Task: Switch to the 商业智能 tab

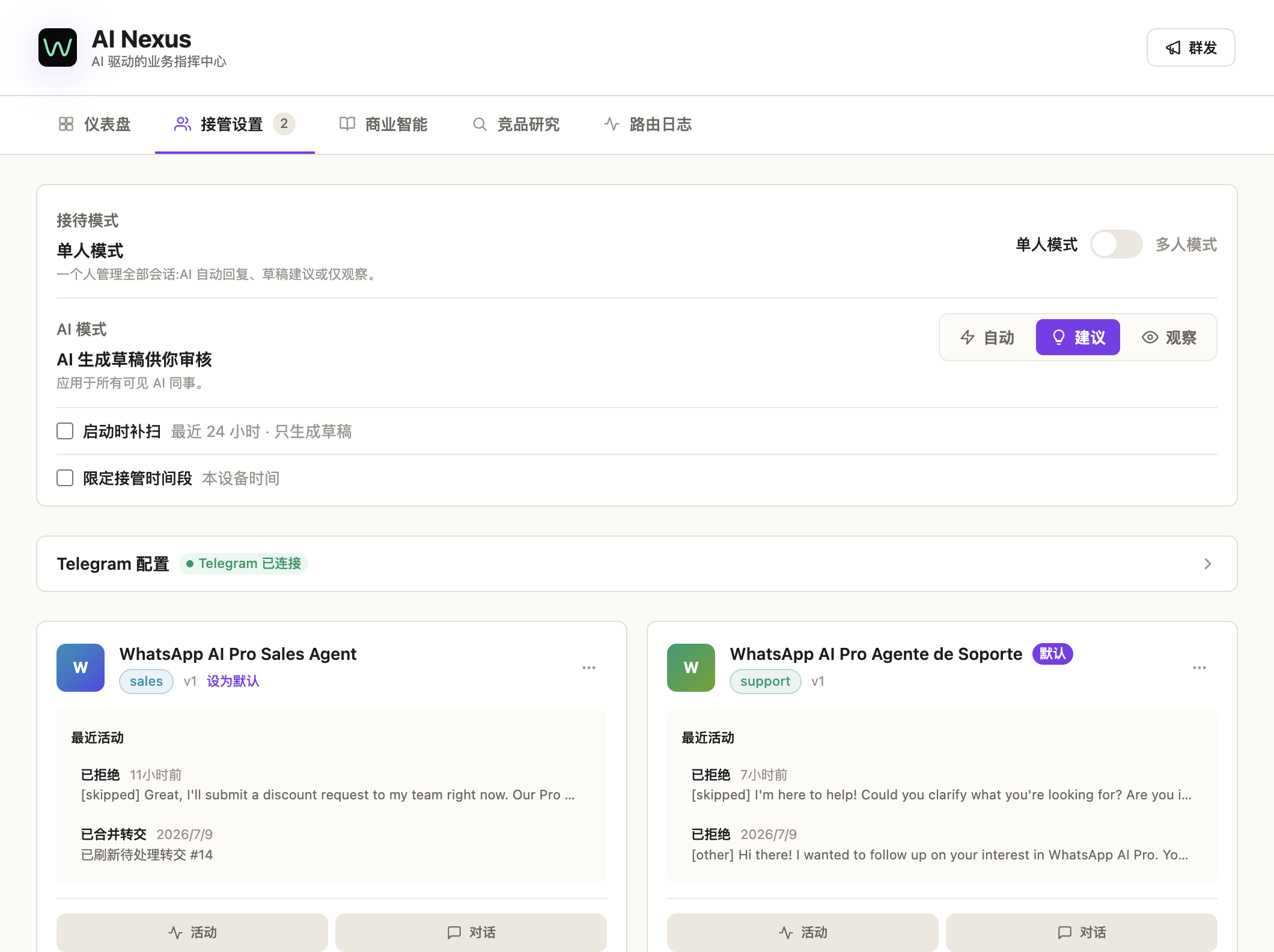Action: [383, 124]
